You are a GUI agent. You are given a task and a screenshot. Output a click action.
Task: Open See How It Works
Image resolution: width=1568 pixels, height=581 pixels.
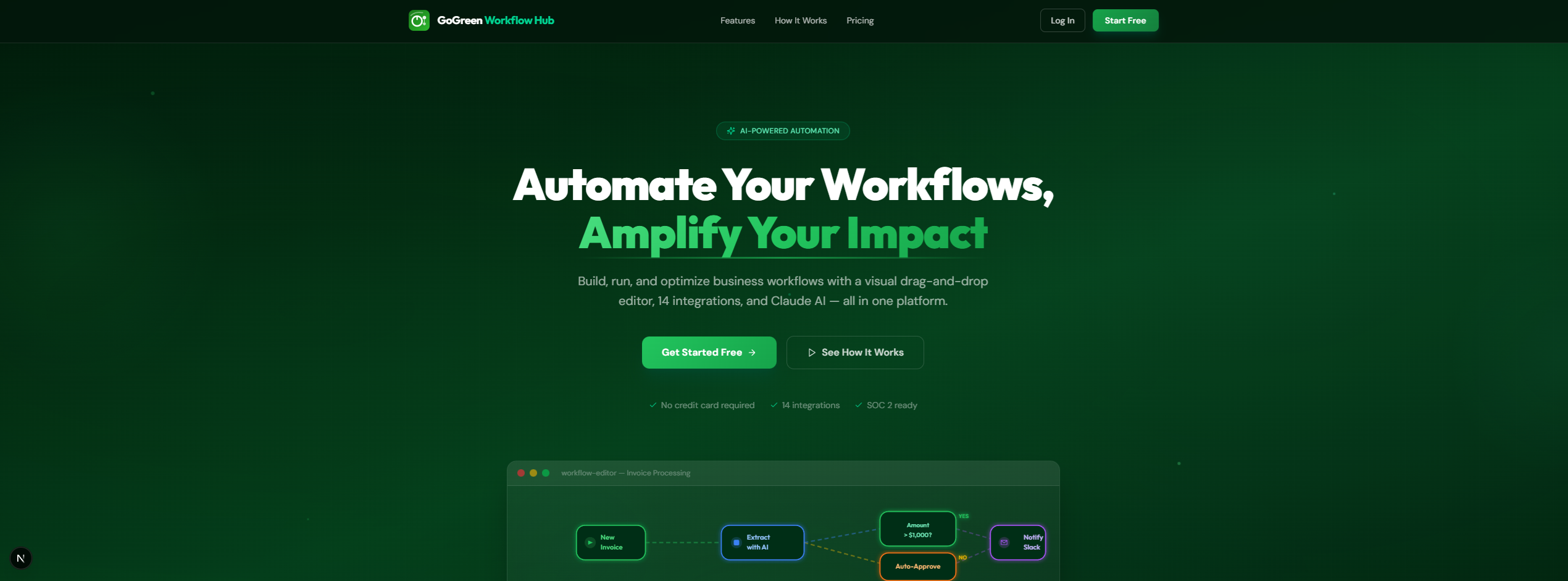click(x=855, y=352)
